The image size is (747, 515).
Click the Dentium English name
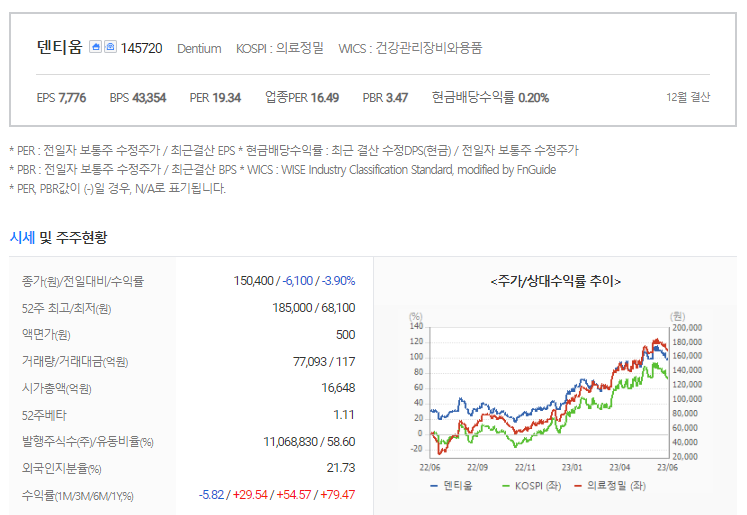point(199,49)
